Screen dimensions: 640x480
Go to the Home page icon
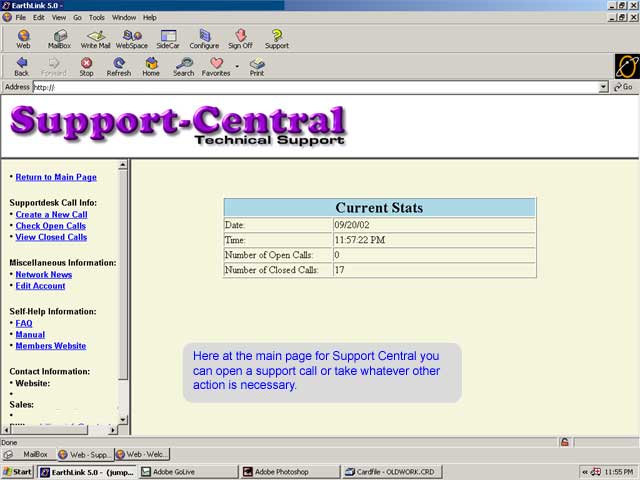(151, 66)
